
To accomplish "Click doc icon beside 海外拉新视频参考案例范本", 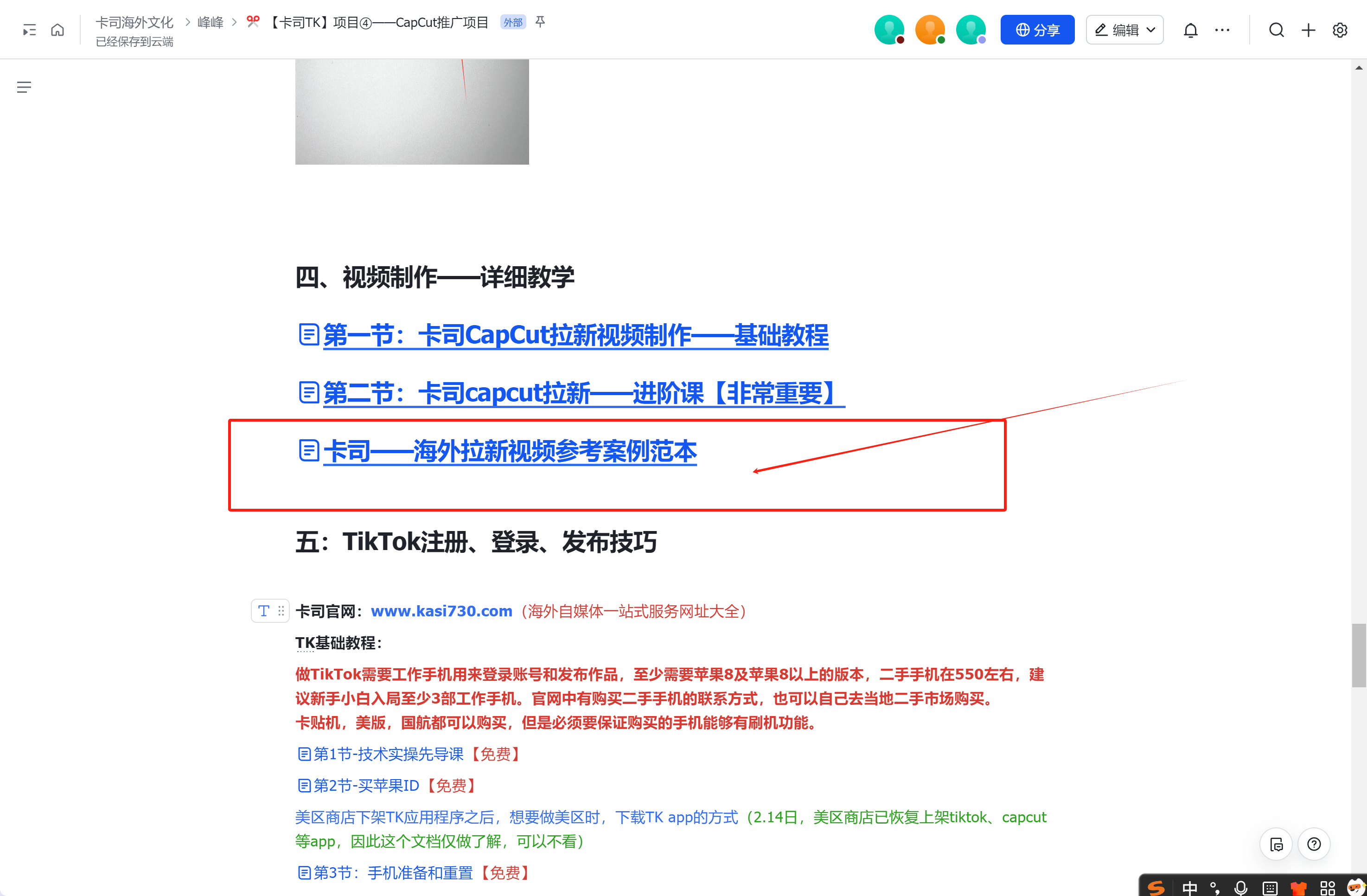I will point(309,450).
